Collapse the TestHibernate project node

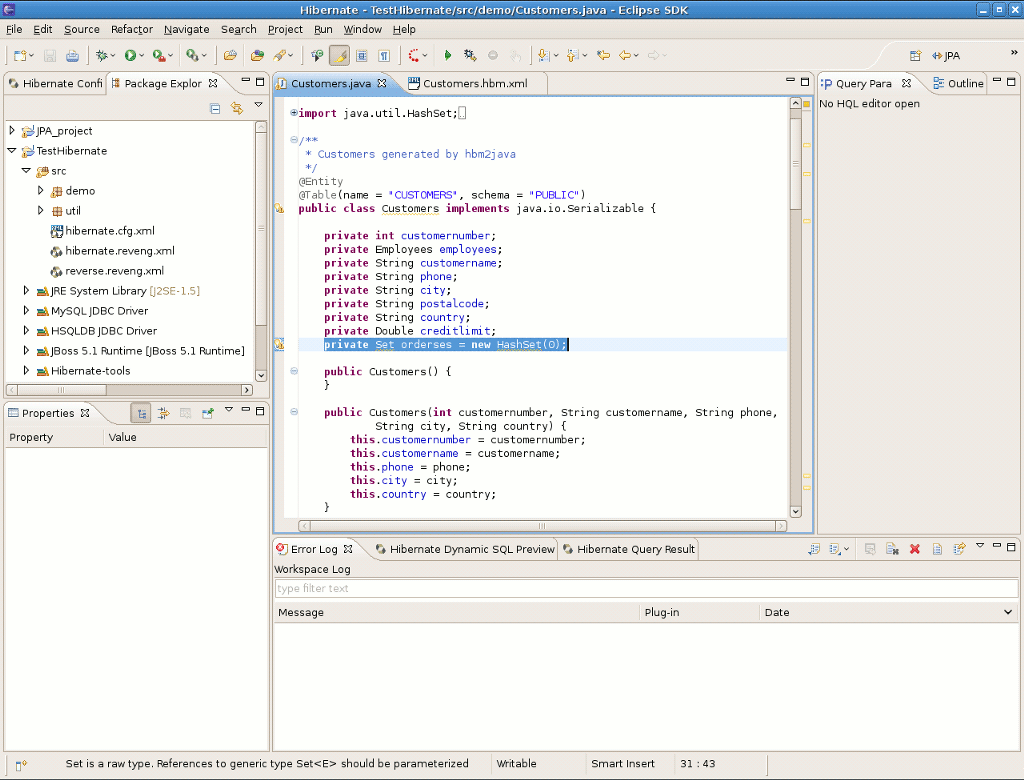tap(12, 151)
